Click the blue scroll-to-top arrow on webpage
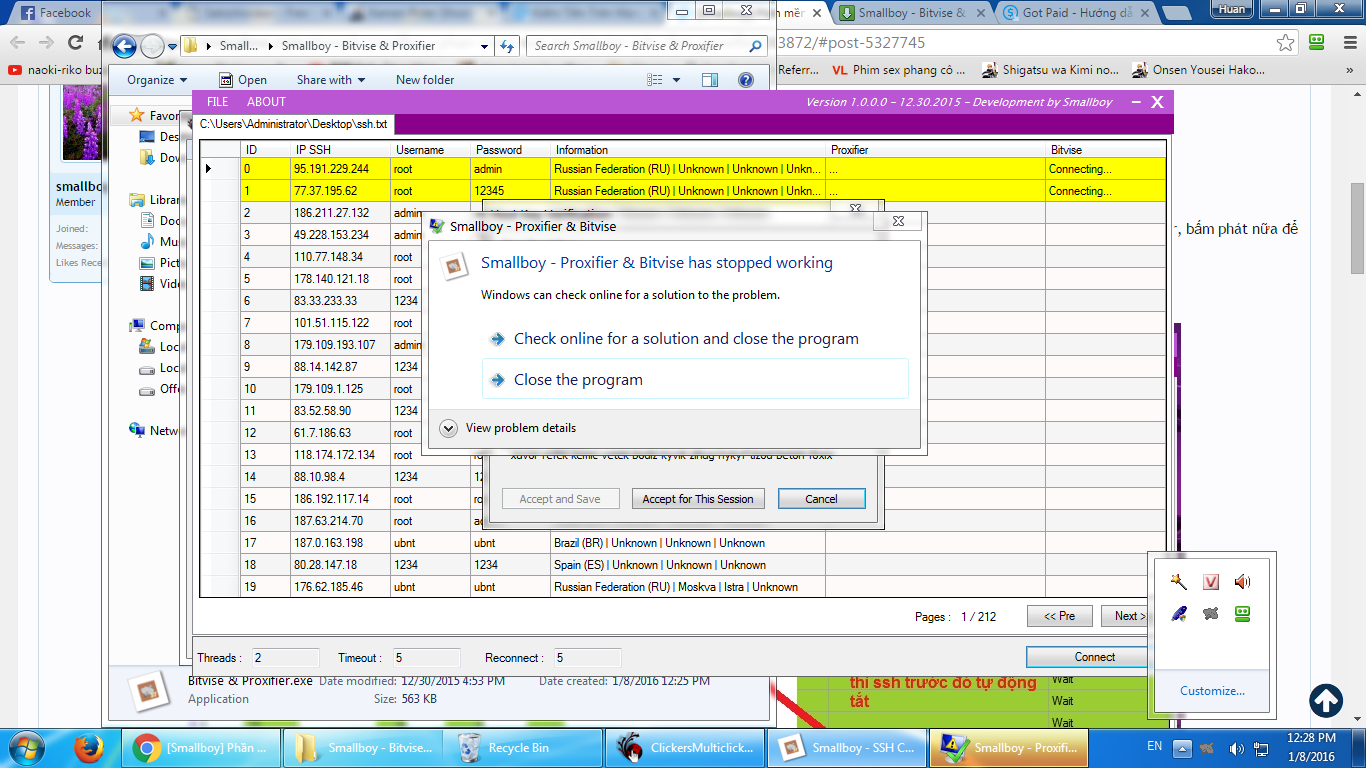1366x768 pixels. coord(1326,700)
